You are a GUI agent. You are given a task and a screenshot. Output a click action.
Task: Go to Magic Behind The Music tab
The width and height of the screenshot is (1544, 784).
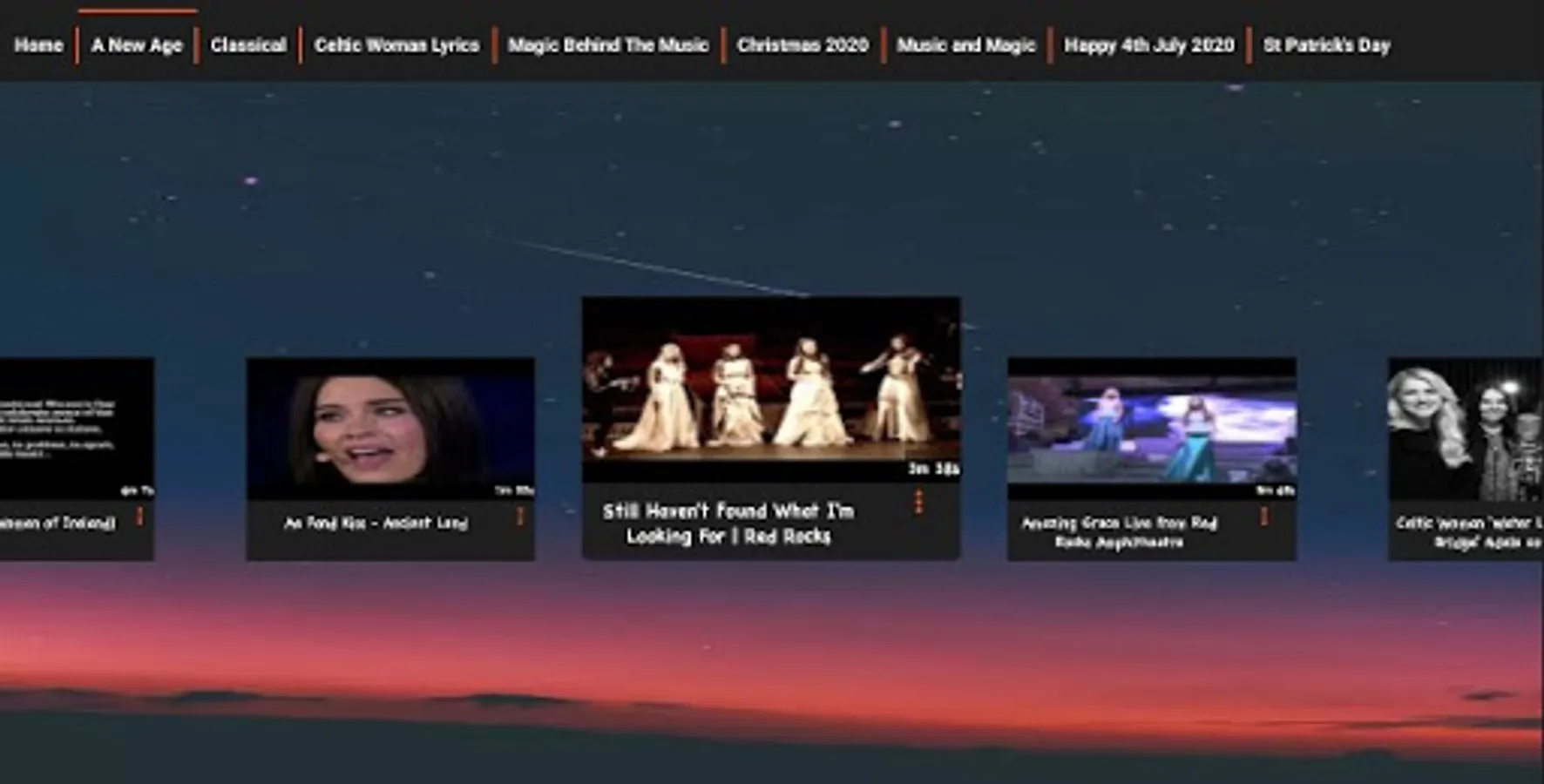[607, 45]
